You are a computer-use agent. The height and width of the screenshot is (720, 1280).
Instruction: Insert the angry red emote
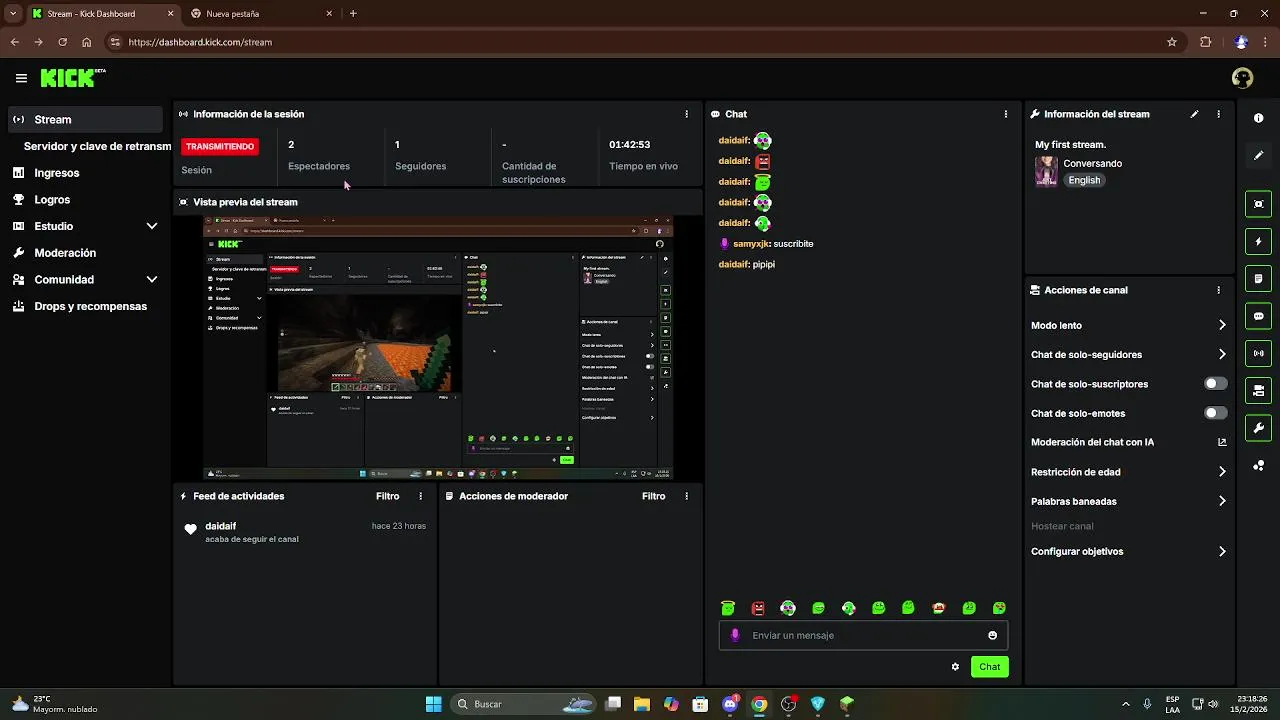point(758,608)
